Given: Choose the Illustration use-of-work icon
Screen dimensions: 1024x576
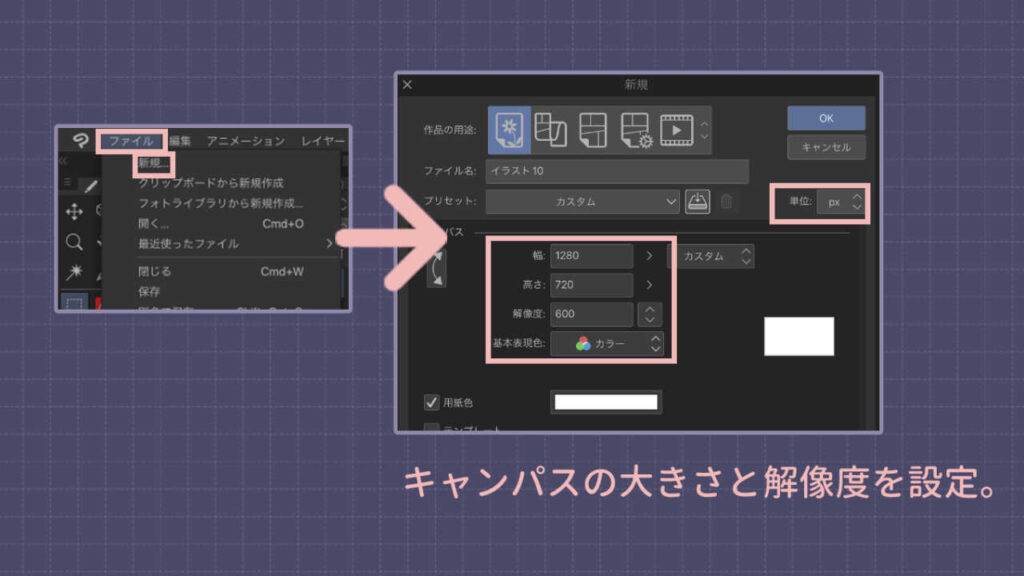Looking at the screenshot, I should click(x=509, y=129).
